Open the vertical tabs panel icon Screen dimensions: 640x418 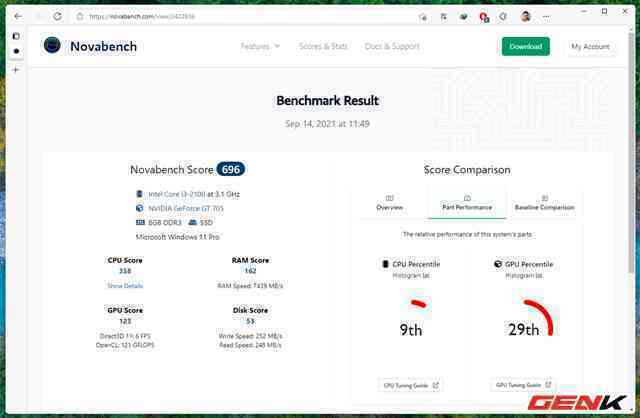click(x=16, y=36)
